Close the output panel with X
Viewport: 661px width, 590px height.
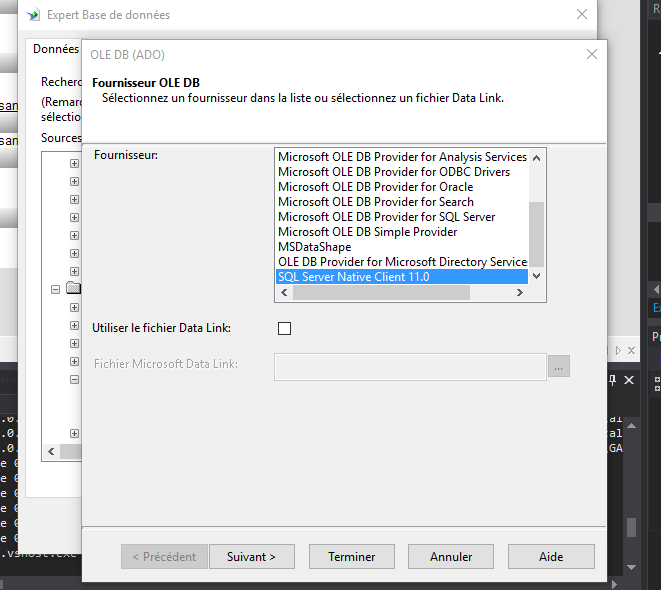tap(629, 380)
